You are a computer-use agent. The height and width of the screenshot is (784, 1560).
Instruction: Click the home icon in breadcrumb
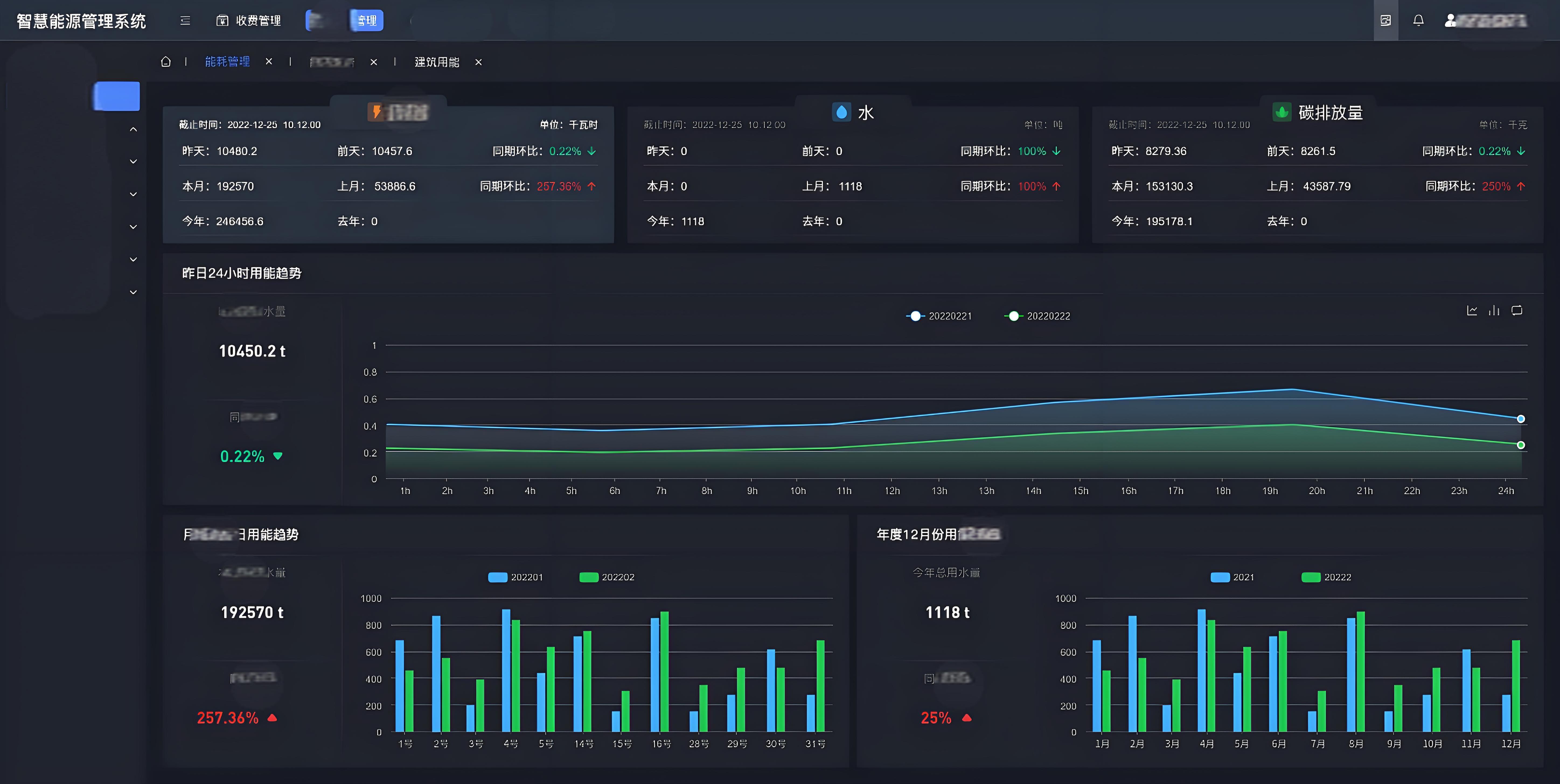[x=166, y=62]
